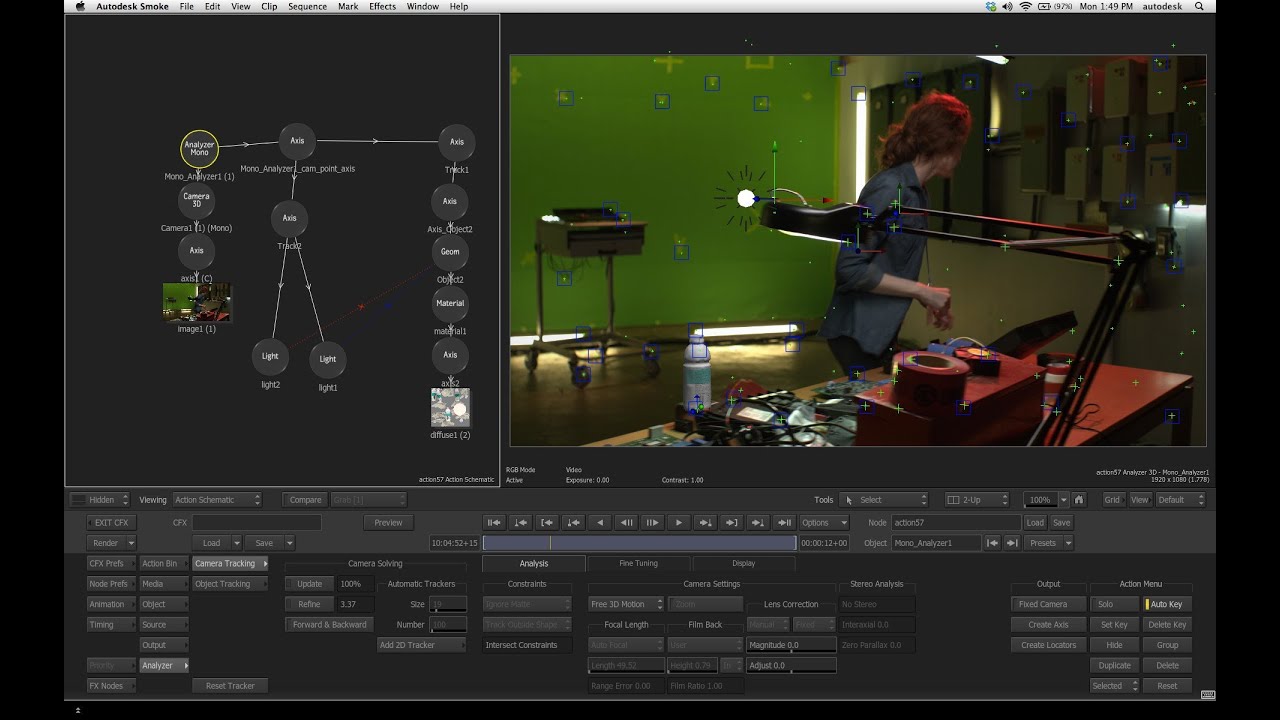The width and height of the screenshot is (1280, 720).
Task: Open the Sequence menu
Action: [307, 6]
